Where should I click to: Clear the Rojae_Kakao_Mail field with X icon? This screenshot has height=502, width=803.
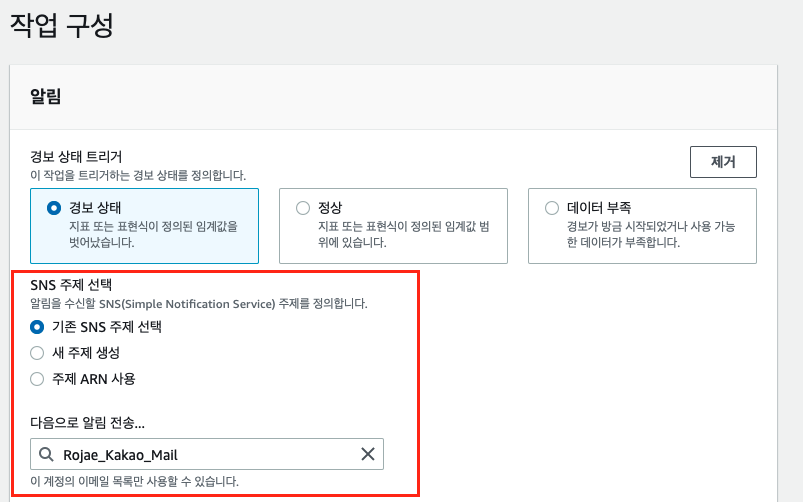coord(368,454)
